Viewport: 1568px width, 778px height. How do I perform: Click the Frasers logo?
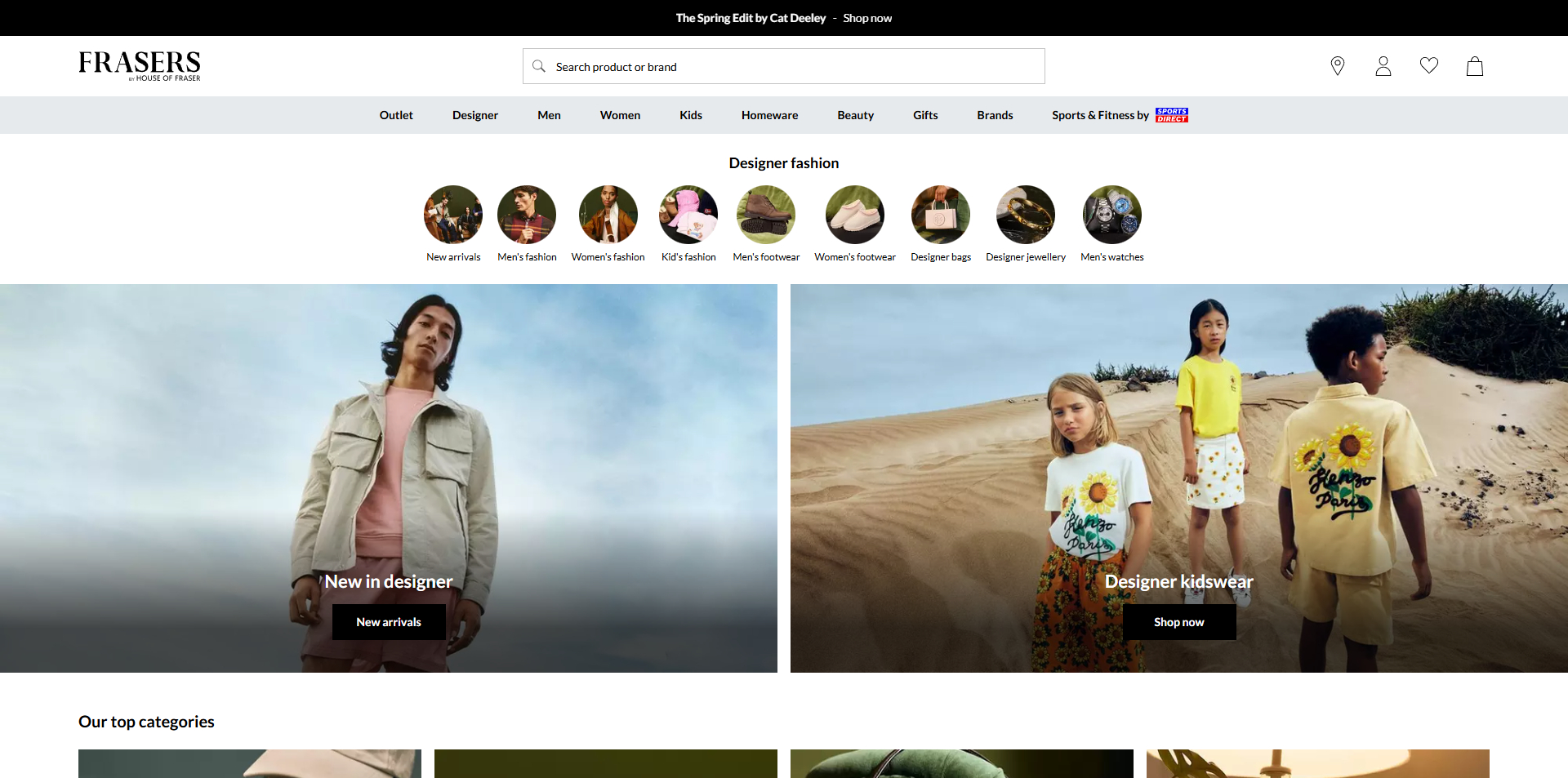tap(140, 65)
